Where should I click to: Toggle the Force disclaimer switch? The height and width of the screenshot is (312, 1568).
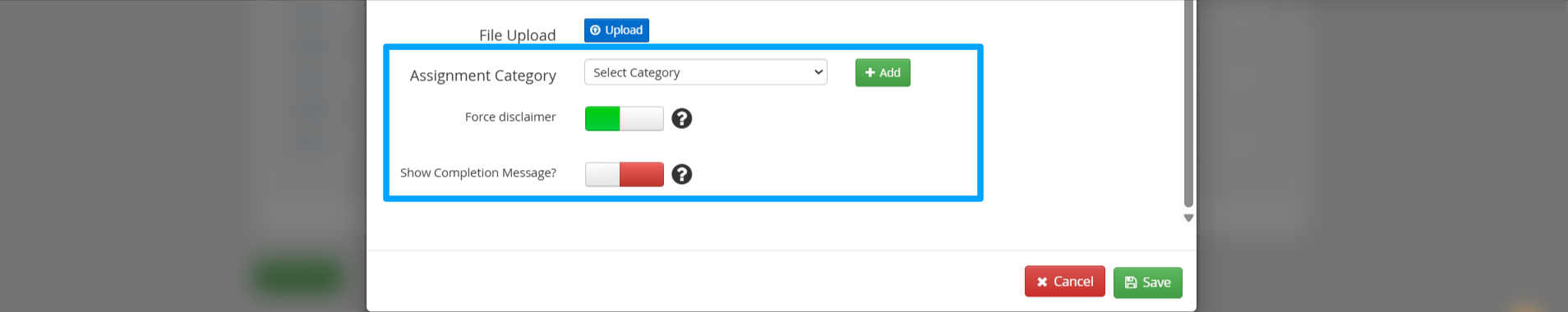(x=624, y=118)
